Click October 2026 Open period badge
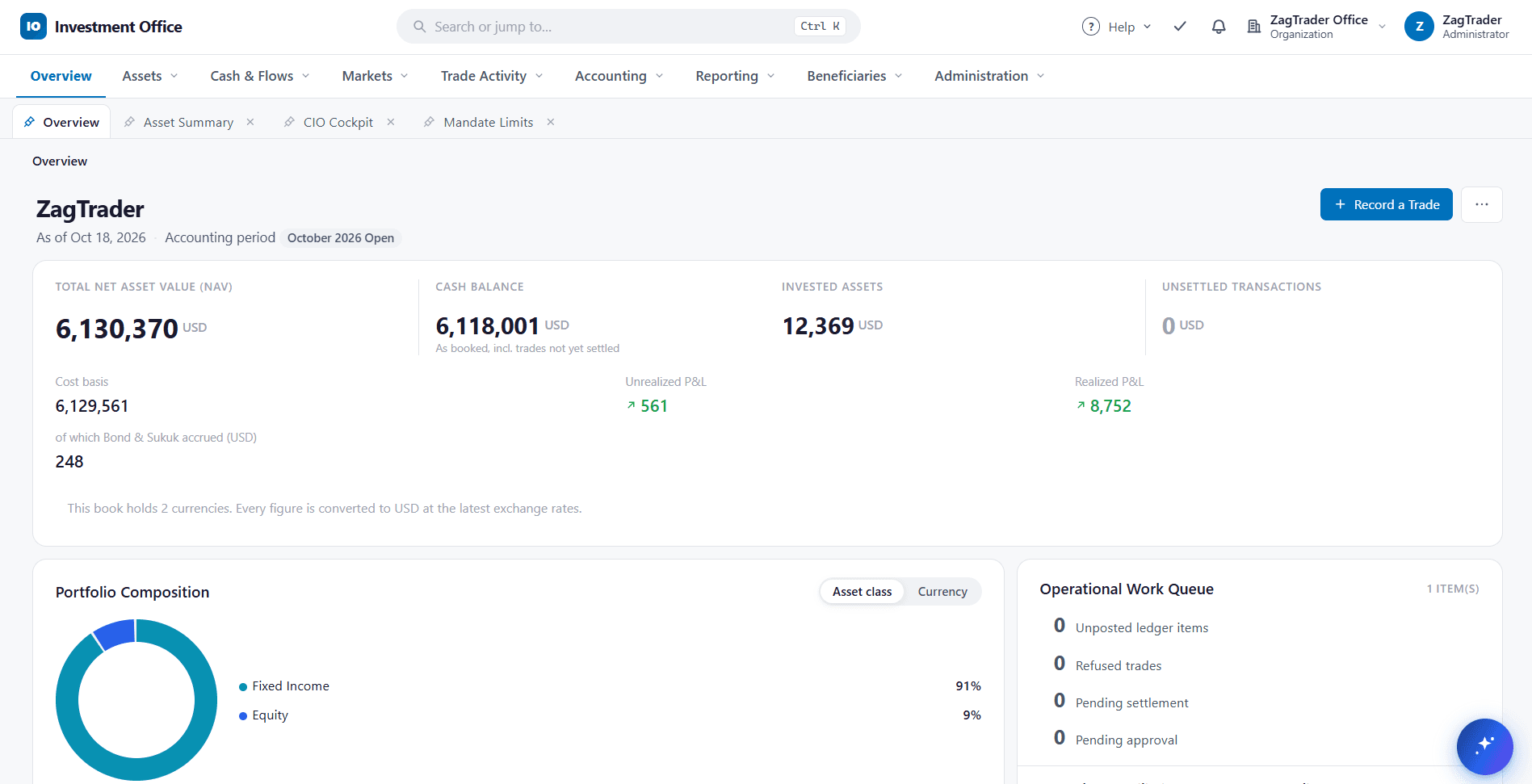 click(x=341, y=237)
